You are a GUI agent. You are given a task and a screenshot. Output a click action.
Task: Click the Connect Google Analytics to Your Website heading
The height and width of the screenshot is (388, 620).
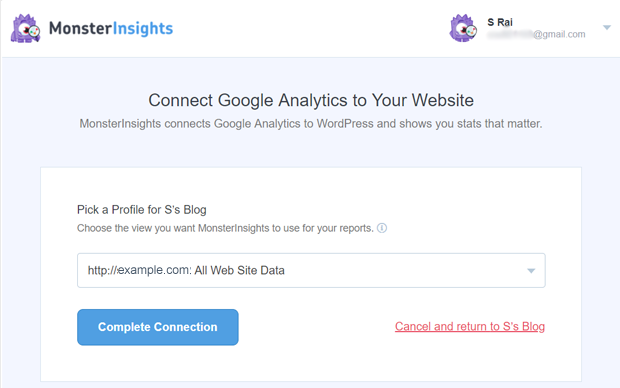311,100
